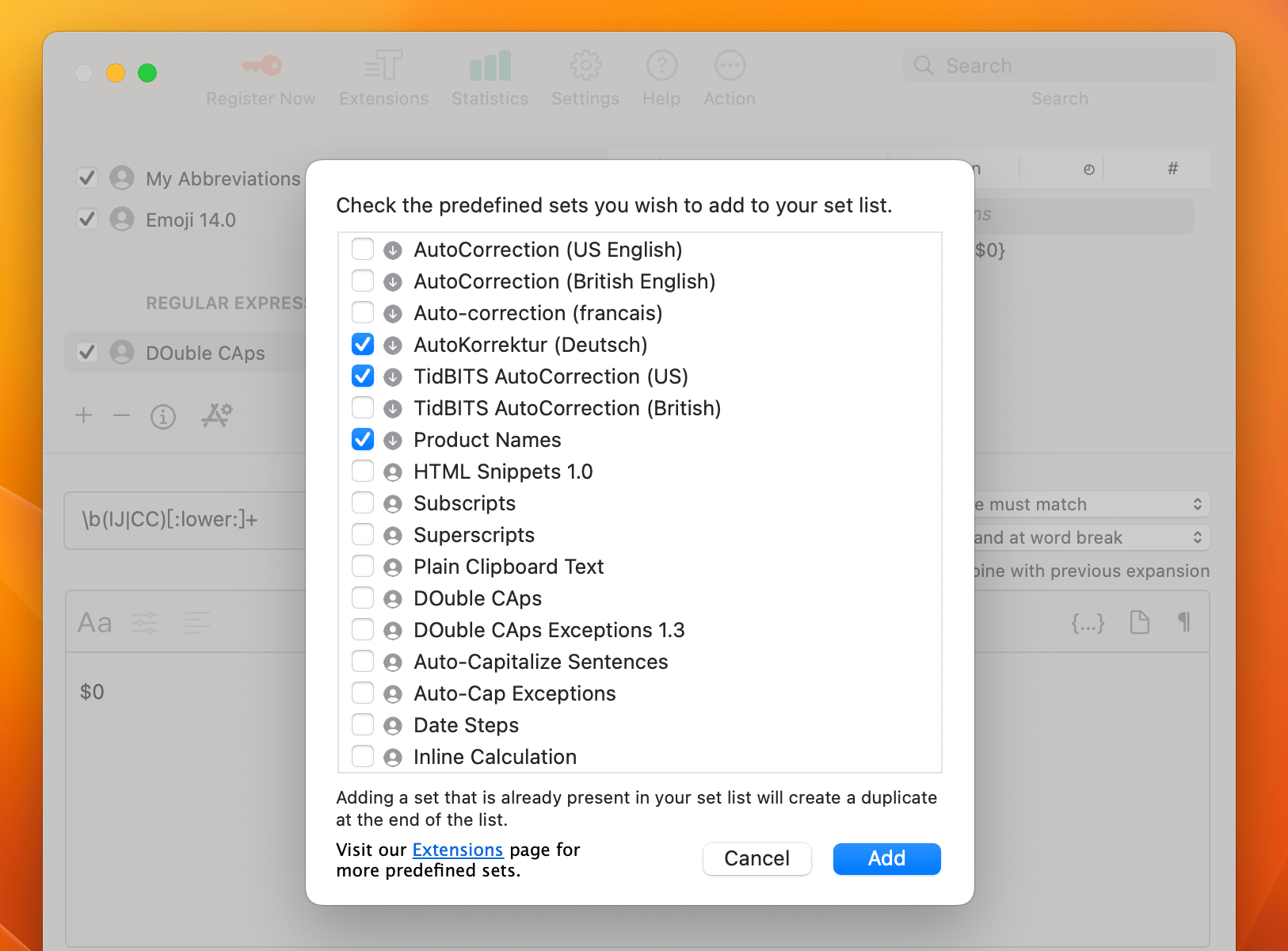Toggle sidebar DOuble CAps set checkbox

[x=87, y=352]
